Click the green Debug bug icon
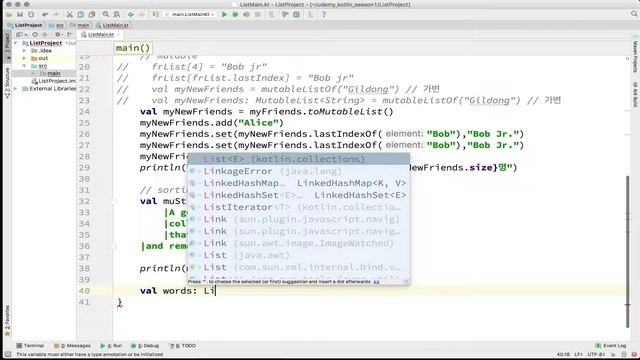 point(235,14)
